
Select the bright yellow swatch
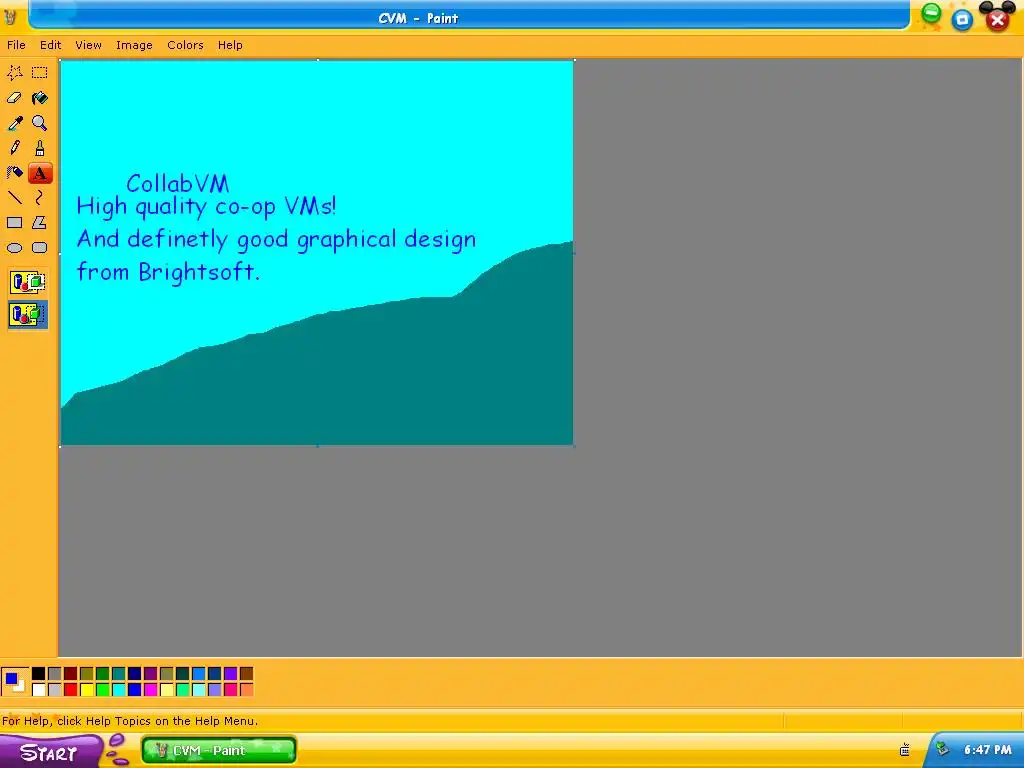(x=86, y=689)
